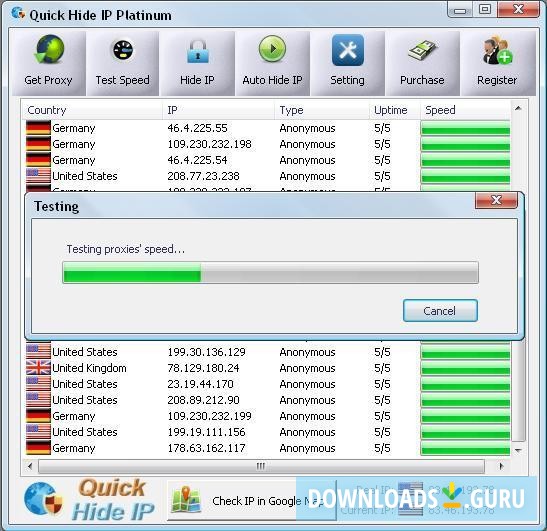Minimize the Quick Hide IP window
Viewport: 547px width, 531px height.
pyautogui.click(x=460, y=9)
